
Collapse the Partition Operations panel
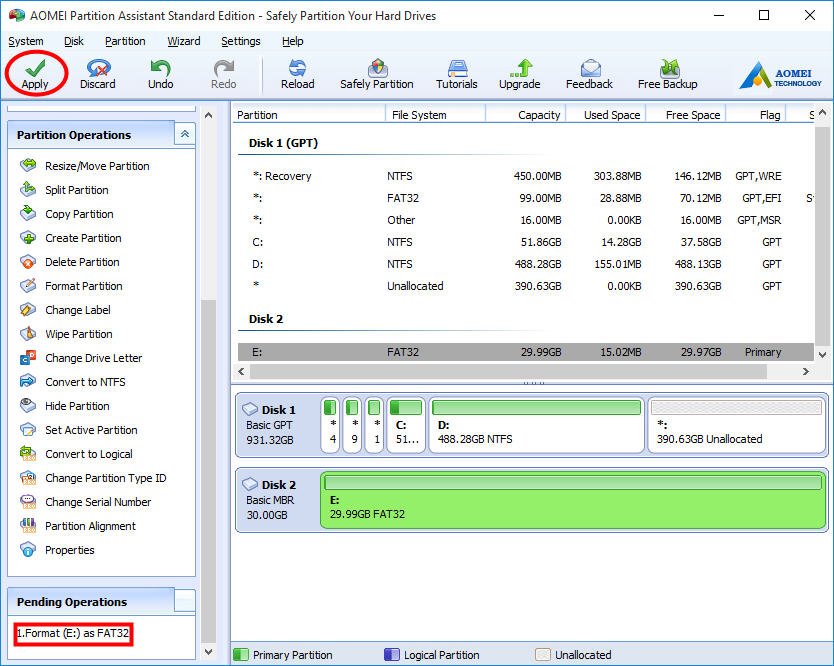click(x=184, y=134)
